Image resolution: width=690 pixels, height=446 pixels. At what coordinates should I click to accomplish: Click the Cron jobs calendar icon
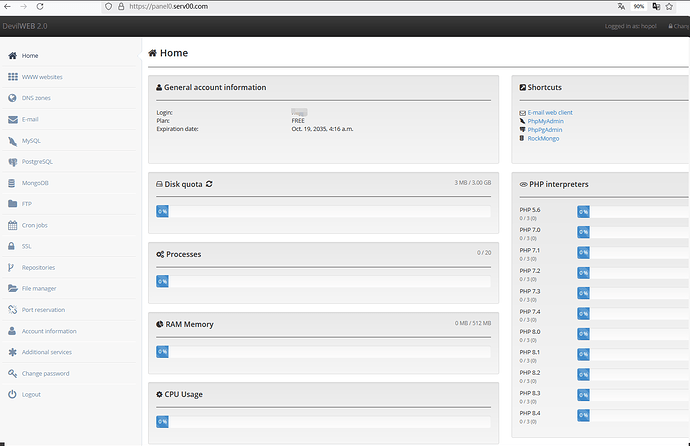pos(12,225)
